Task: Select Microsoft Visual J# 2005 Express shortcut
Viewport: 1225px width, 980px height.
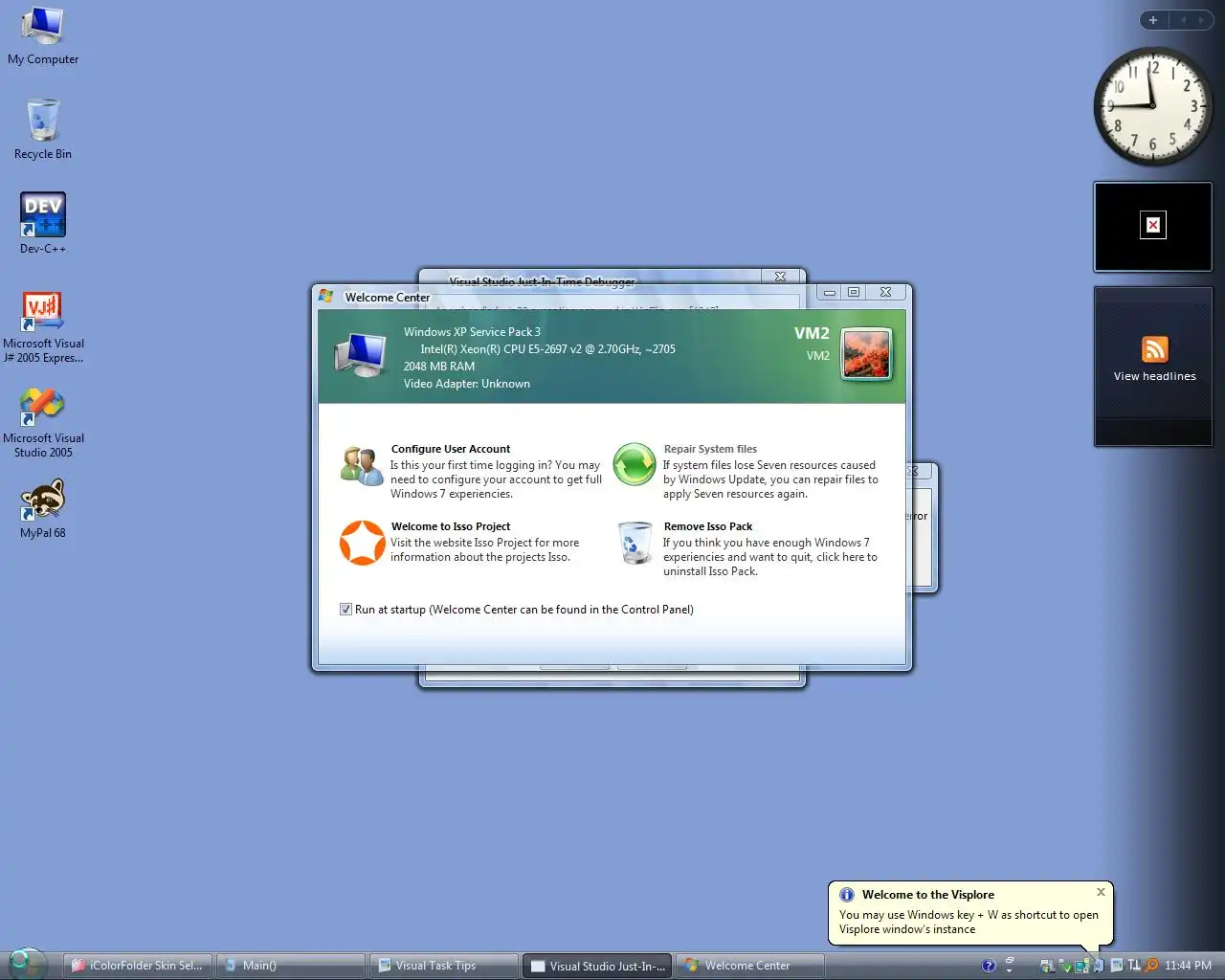Action: tap(43, 325)
